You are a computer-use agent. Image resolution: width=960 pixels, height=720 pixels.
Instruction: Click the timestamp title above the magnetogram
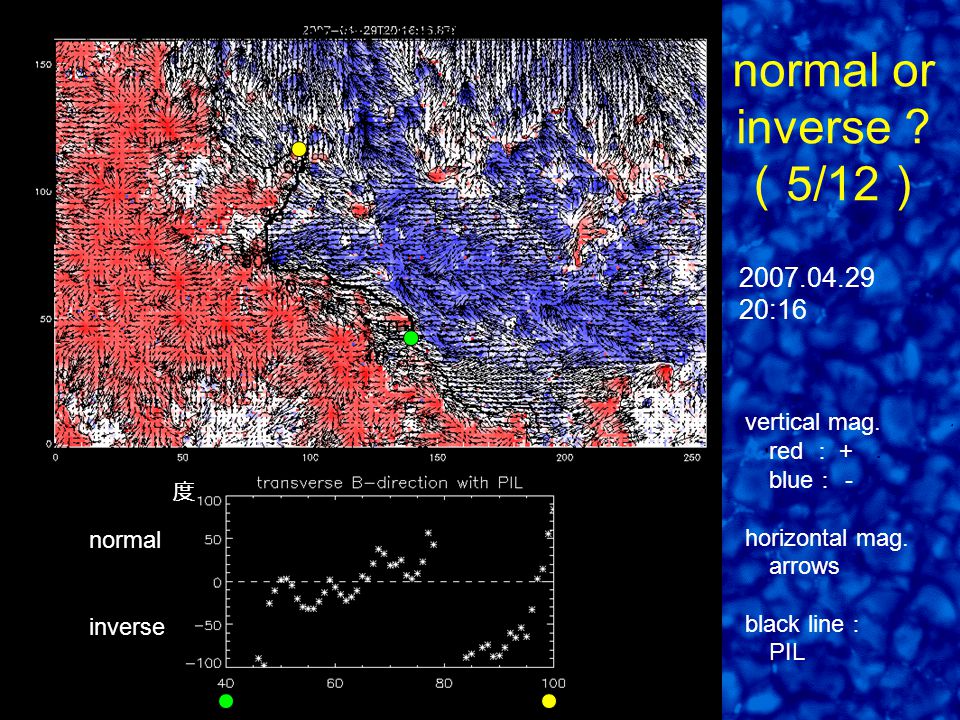pyautogui.click(x=380, y=29)
